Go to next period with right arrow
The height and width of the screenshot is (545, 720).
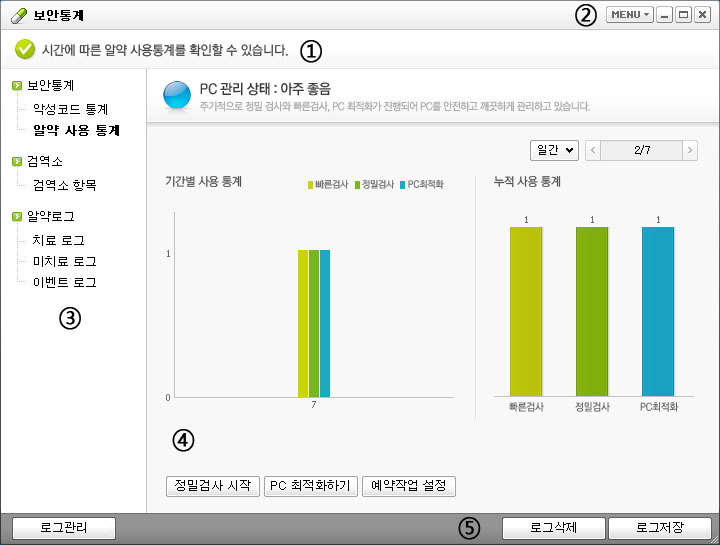pyautogui.click(x=689, y=150)
